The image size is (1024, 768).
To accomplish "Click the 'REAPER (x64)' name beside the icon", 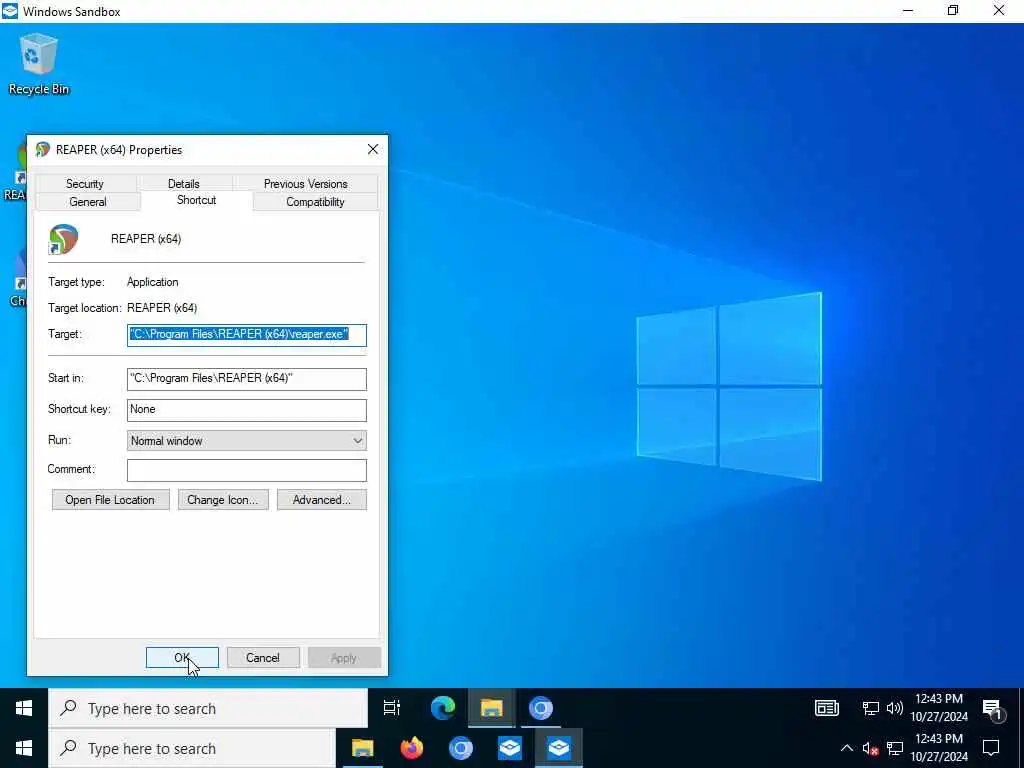I will coord(146,239).
